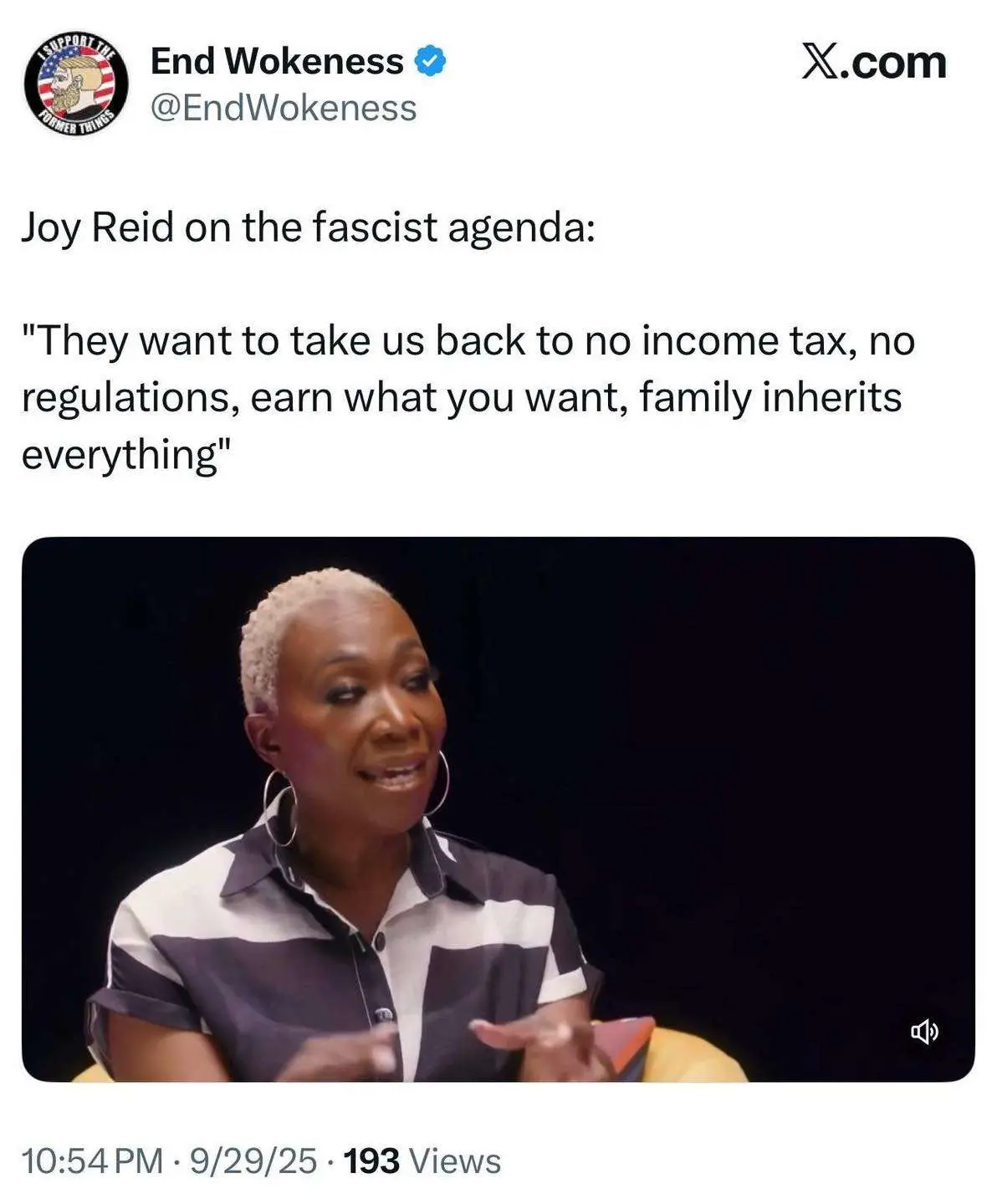This screenshot has width=997, height=1204.
Task: Click the 10:54 PM timestamp
Action: pos(92,1161)
